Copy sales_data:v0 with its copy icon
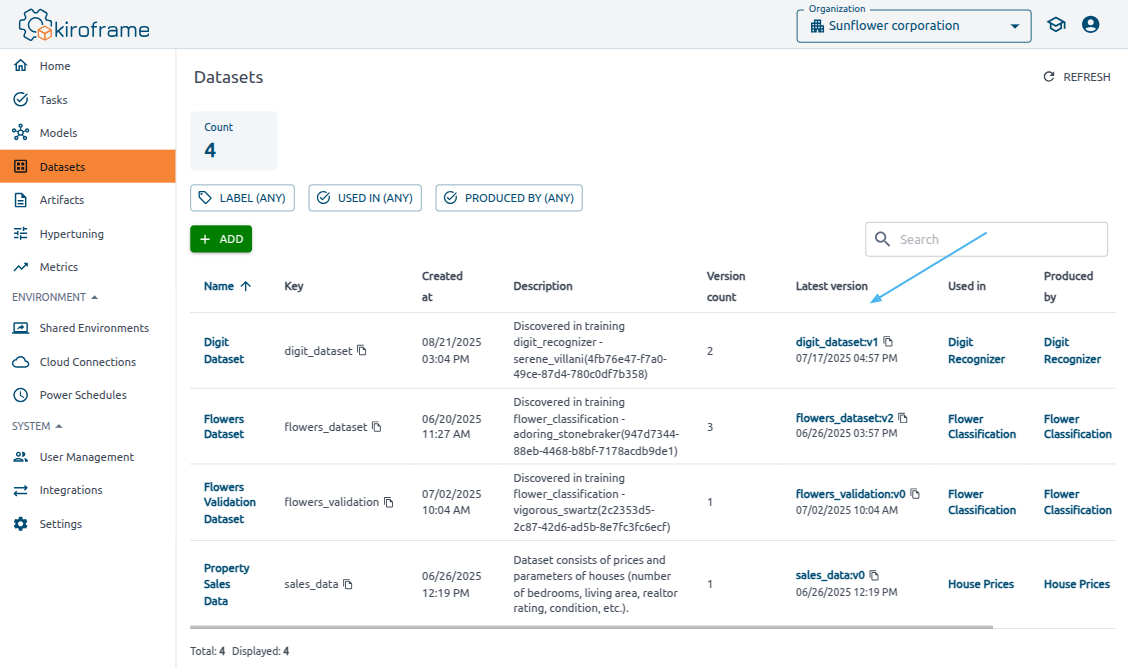Screen dimensions: 1128x668 click(874, 575)
